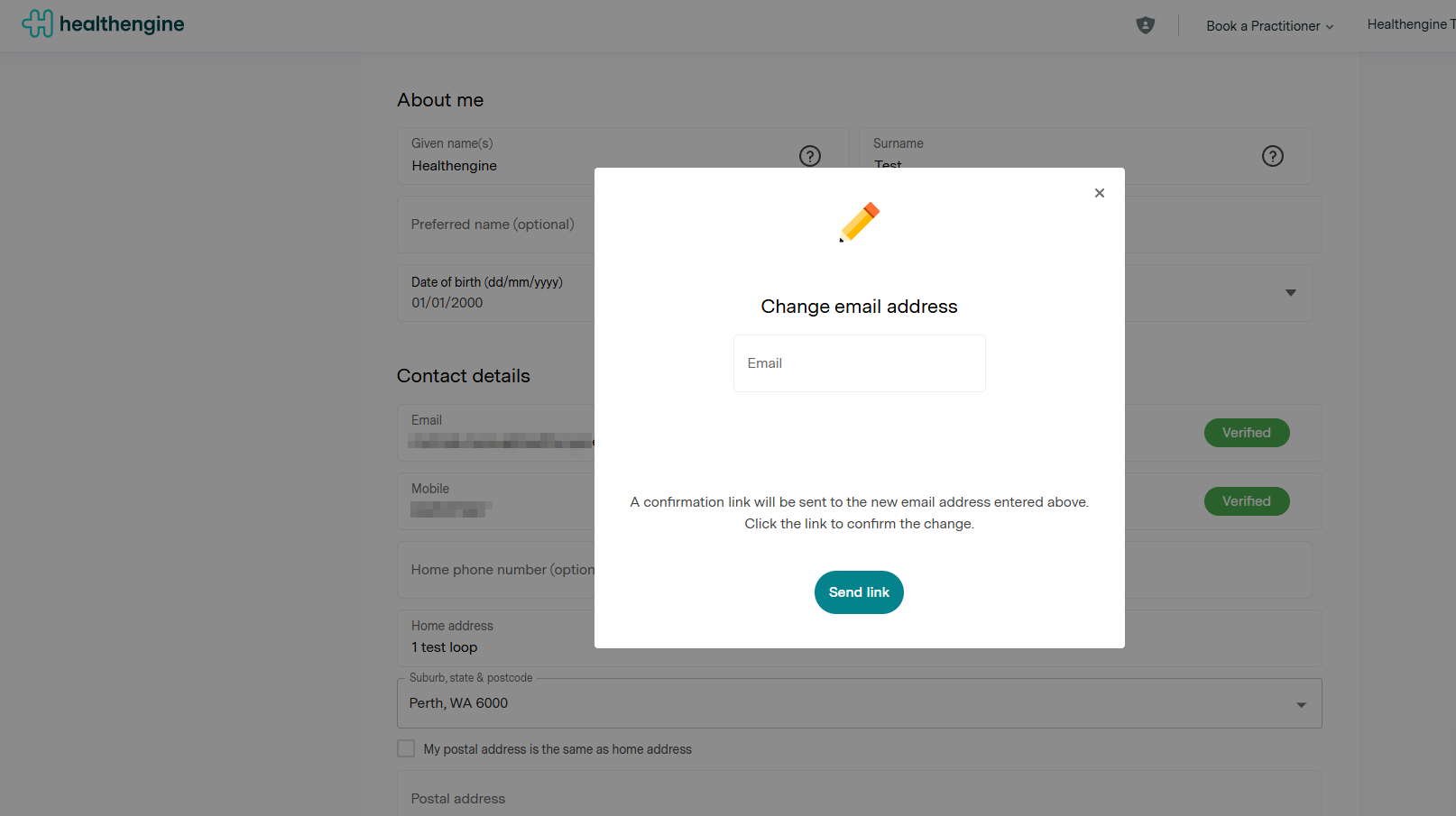Open the Book a Practitioner menu
1456x816 pixels.
[x=1268, y=26]
